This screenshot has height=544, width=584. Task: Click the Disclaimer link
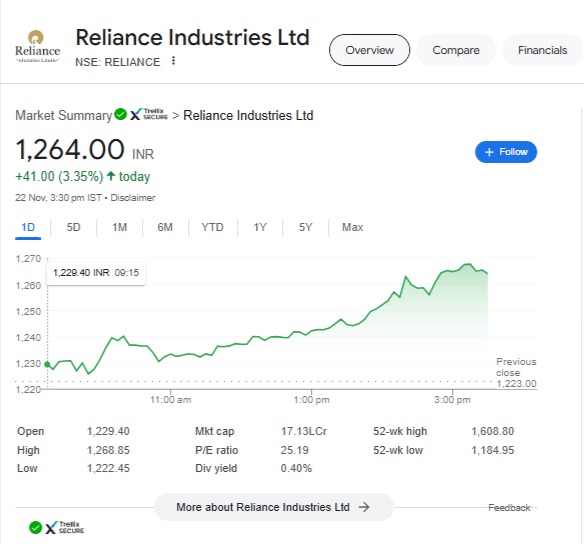133,198
